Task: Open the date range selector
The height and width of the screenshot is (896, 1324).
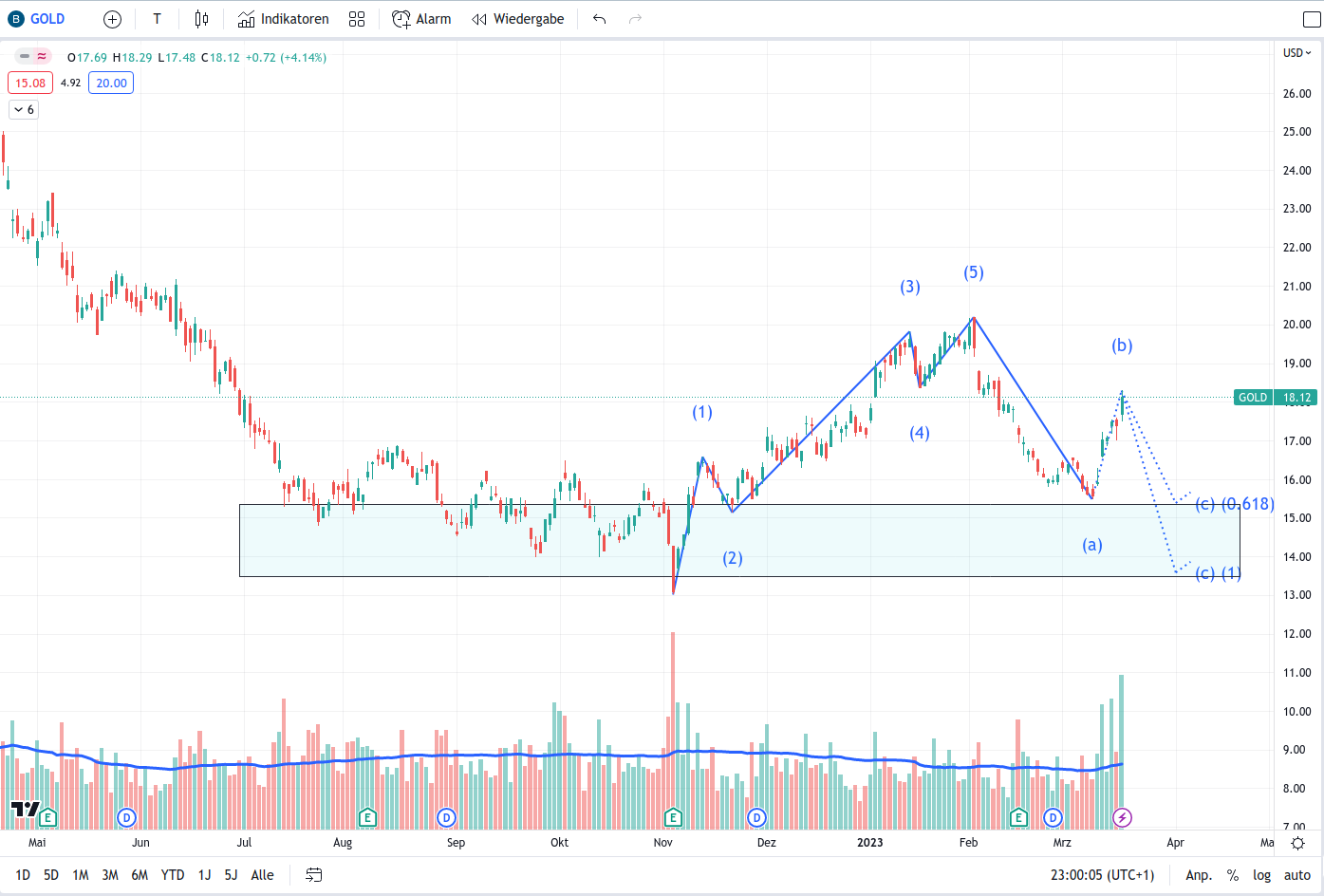Action: (x=313, y=874)
